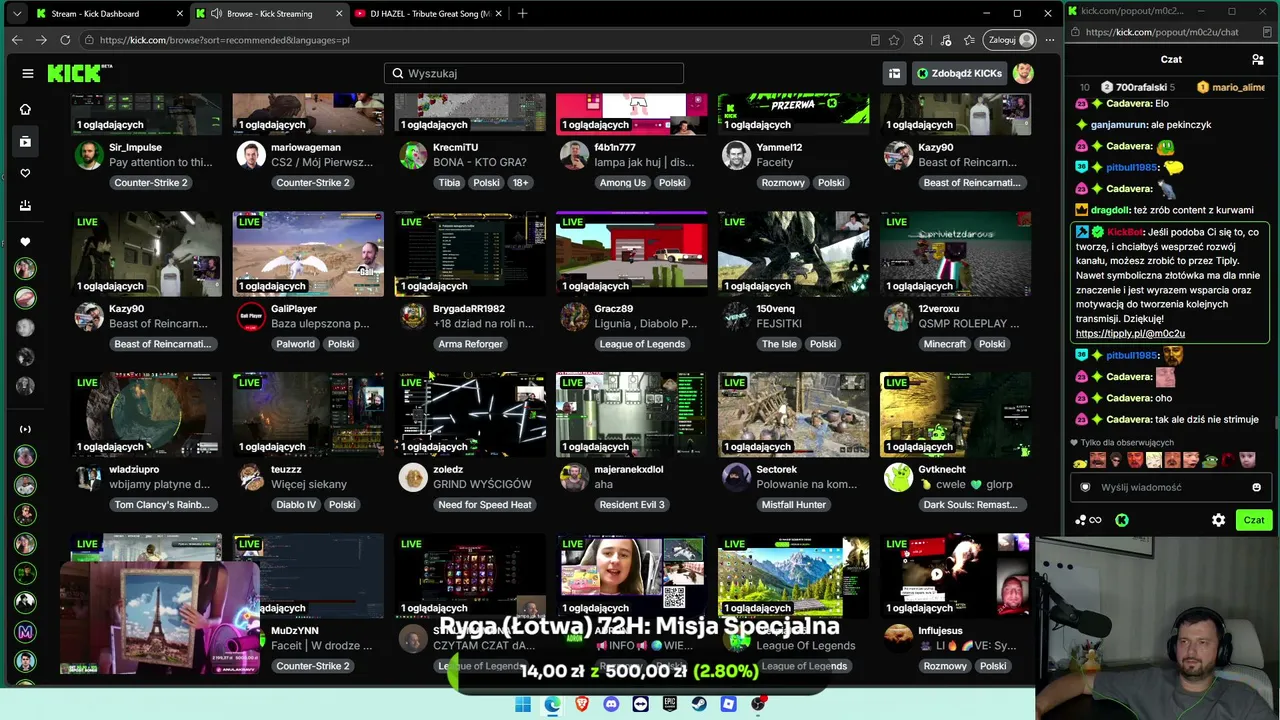1280x720 pixels.
Task: Send message with green Czat button
Action: (1254, 520)
